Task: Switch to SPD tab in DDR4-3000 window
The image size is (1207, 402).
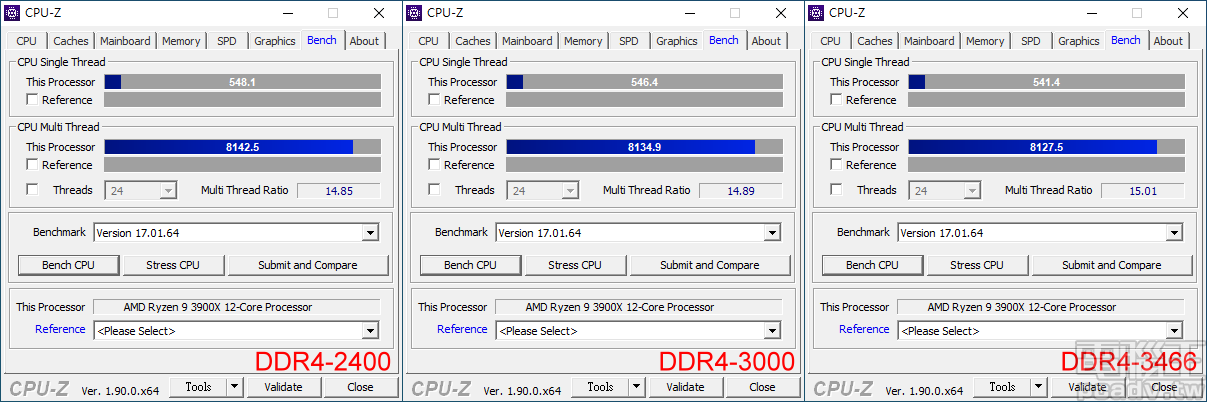Action: click(629, 41)
